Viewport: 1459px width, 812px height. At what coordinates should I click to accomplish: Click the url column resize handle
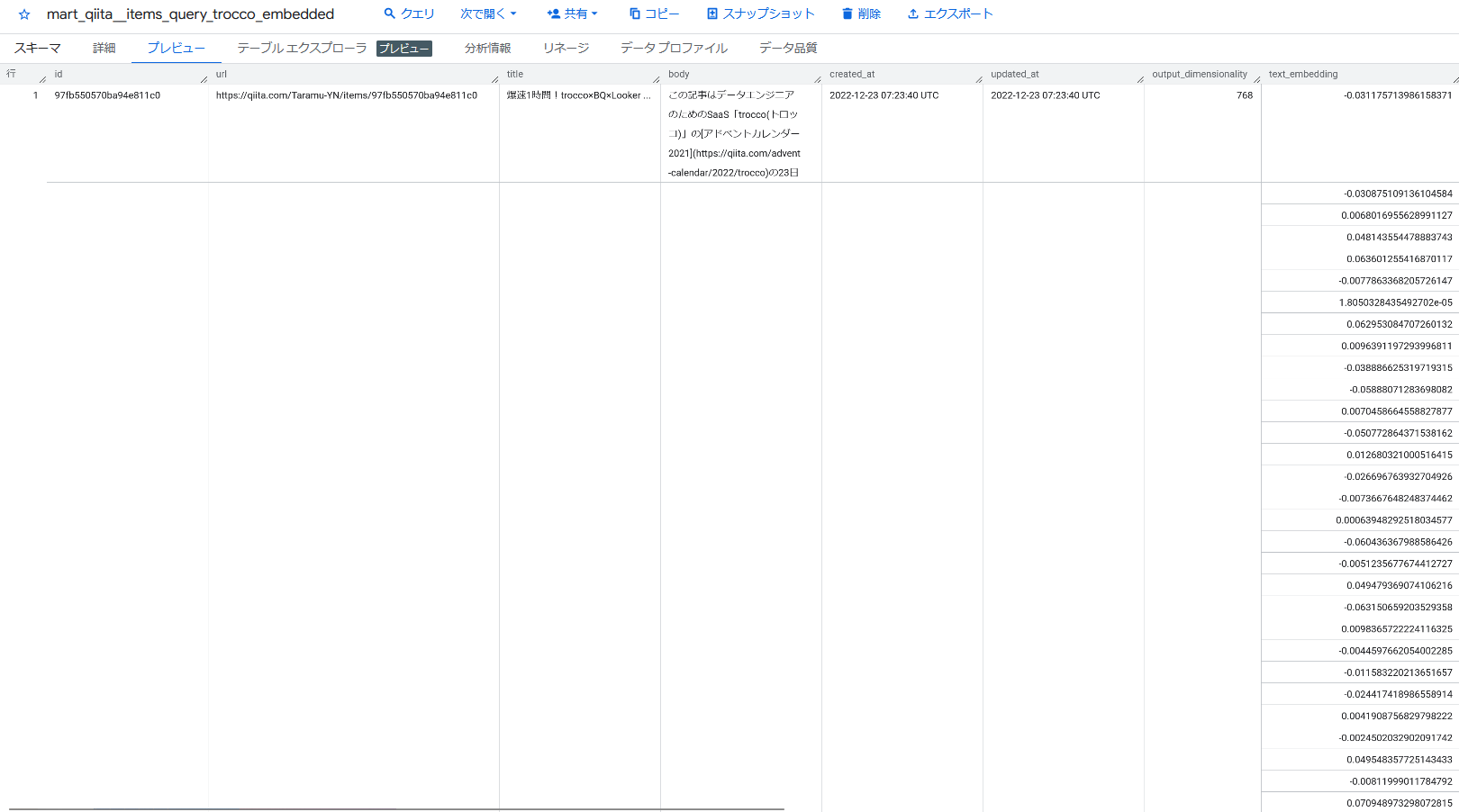click(495, 79)
